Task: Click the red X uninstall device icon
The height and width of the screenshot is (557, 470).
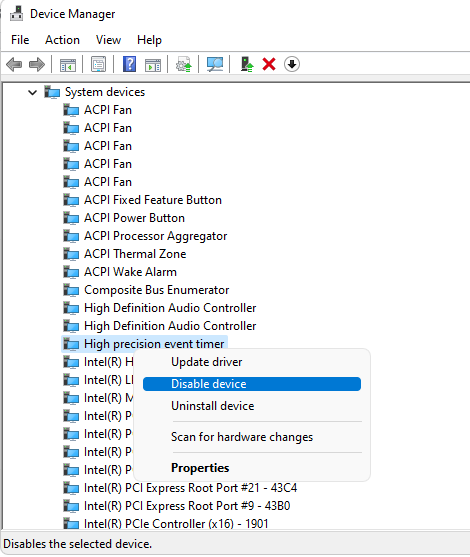Action: (269, 64)
